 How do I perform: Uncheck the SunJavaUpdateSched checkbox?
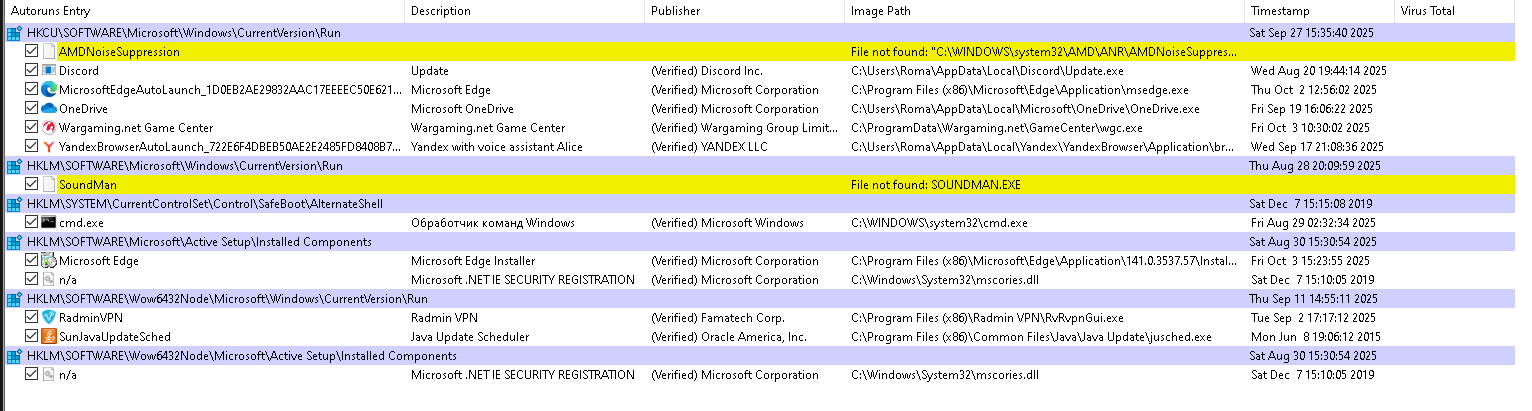[x=32, y=337]
